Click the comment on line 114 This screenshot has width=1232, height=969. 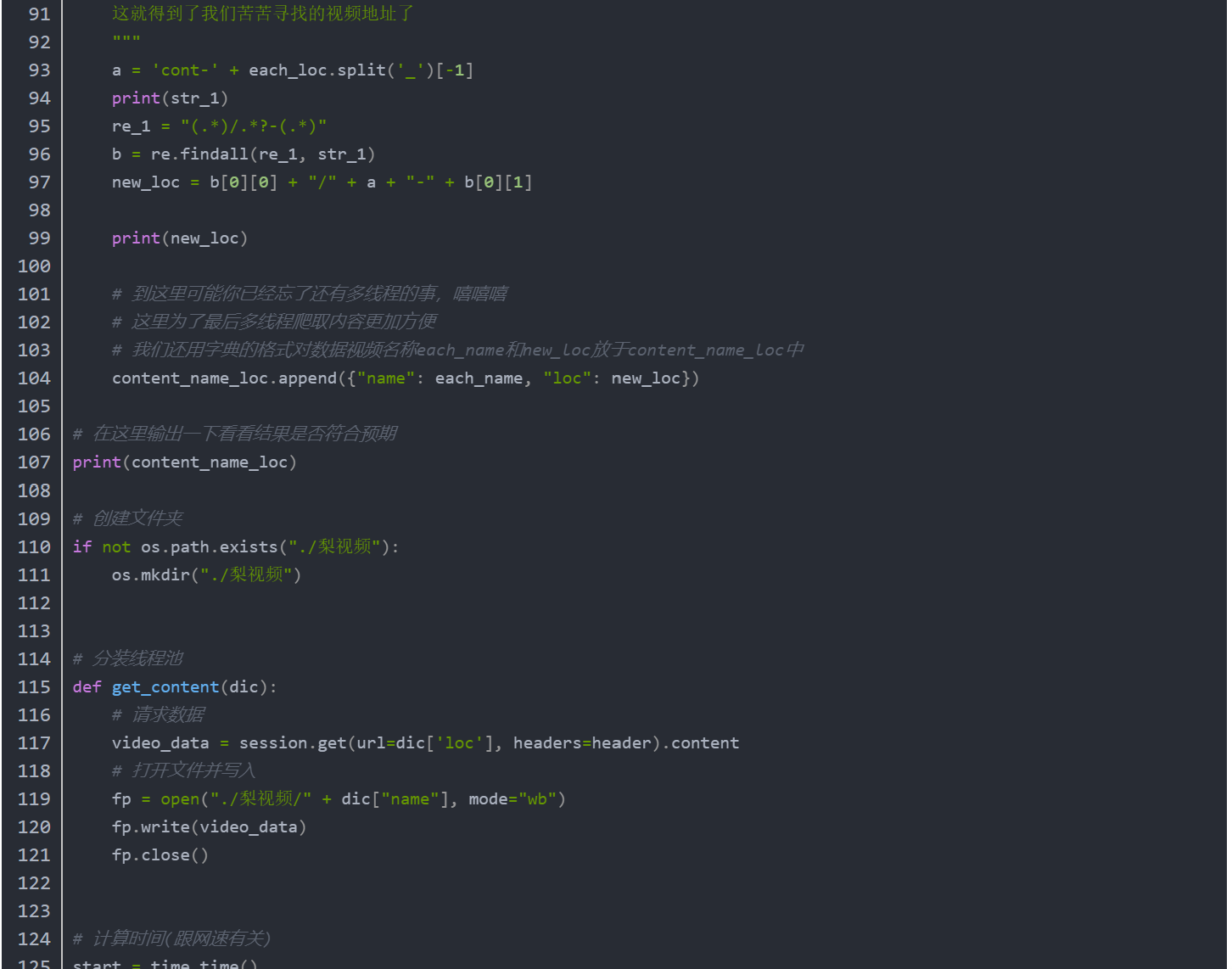(128, 658)
